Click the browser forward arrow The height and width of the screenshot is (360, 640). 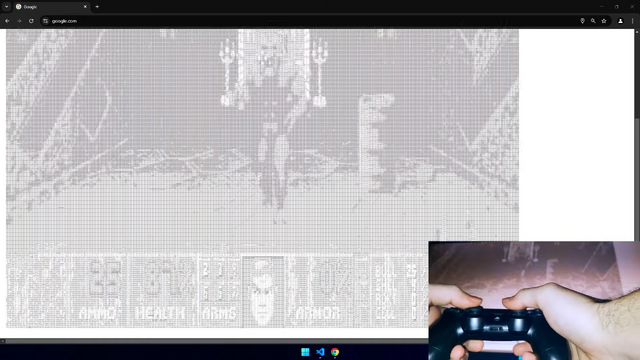[19, 21]
